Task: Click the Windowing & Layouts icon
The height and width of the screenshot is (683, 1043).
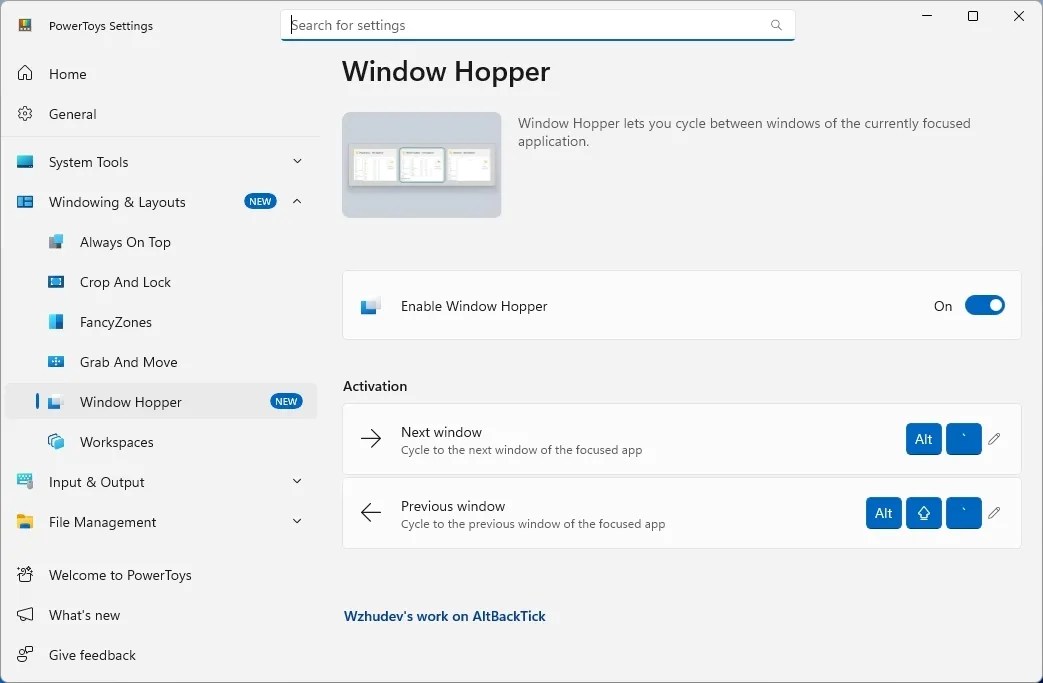Action: point(25,202)
